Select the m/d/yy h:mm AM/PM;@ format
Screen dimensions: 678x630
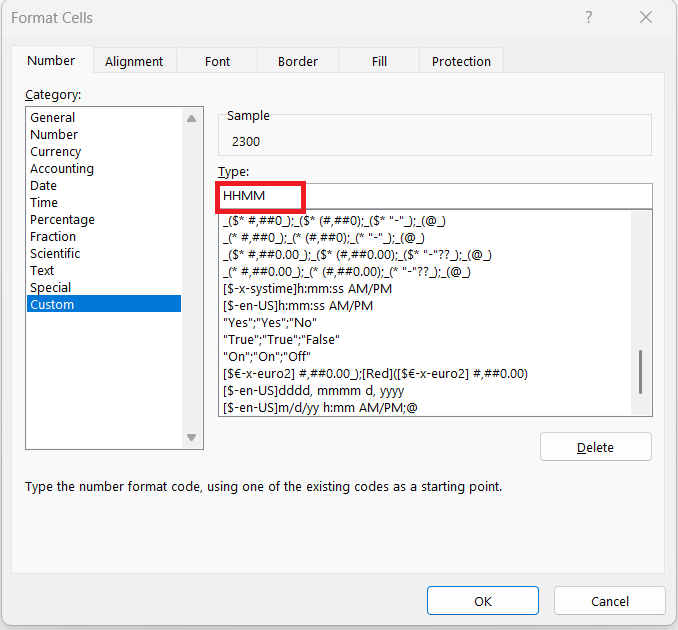point(425,407)
